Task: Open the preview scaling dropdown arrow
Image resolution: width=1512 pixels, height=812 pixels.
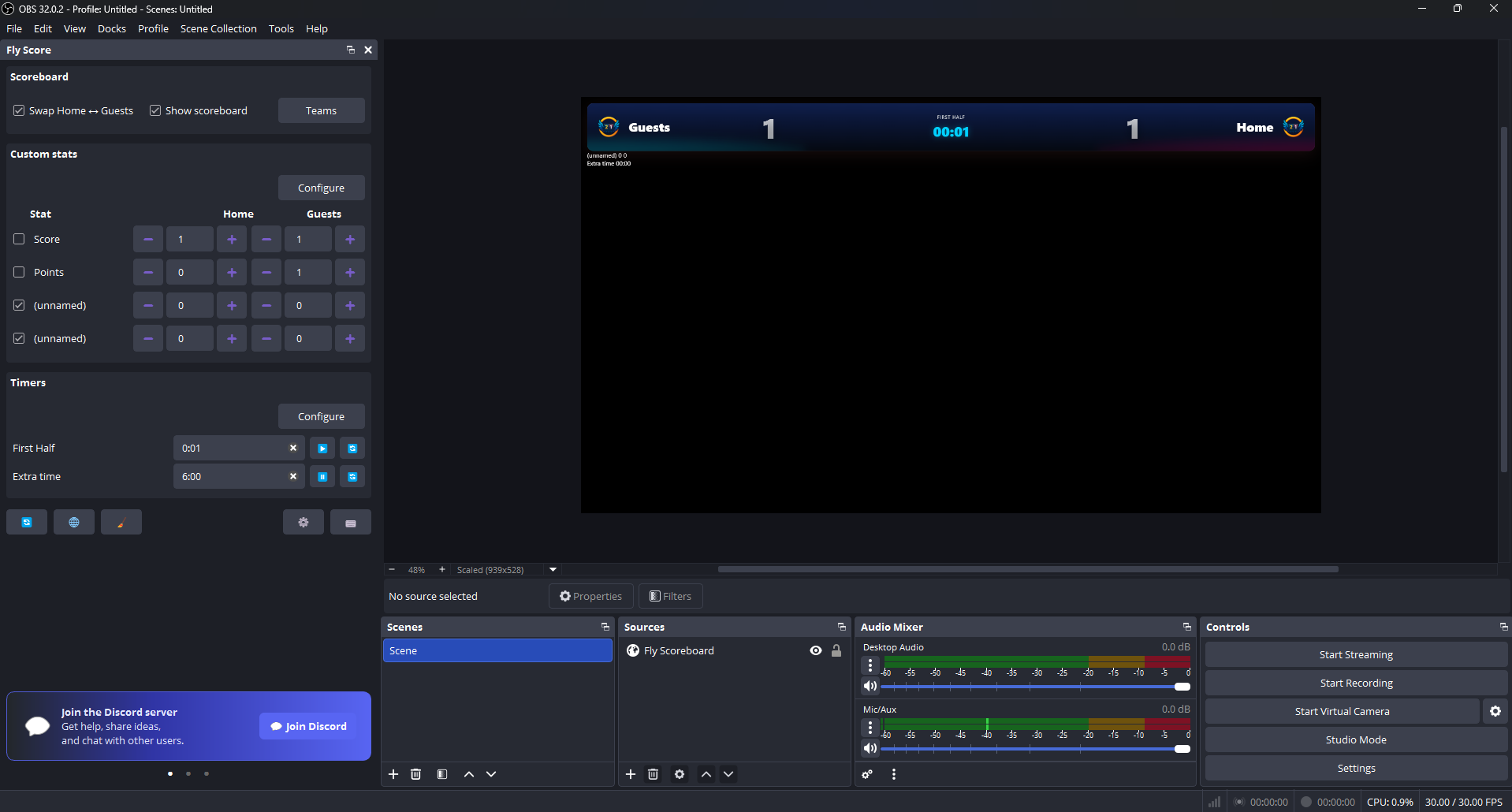Action: 553,569
